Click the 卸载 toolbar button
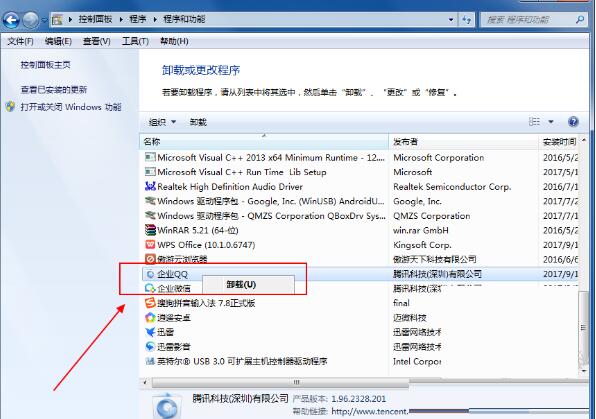596x419 pixels. [198, 122]
